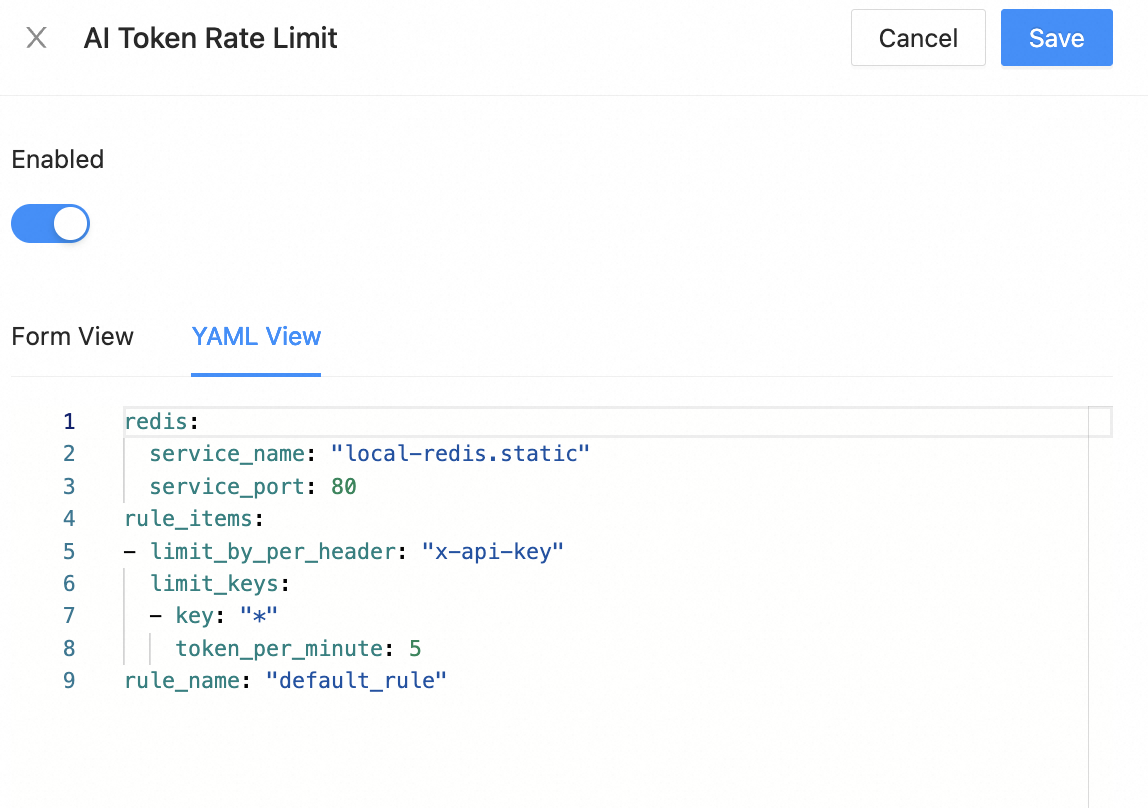Image resolution: width=1148 pixels, height=808 pixels.
Task: Switch to the Form View tab
Action: [x=72, y=337]
